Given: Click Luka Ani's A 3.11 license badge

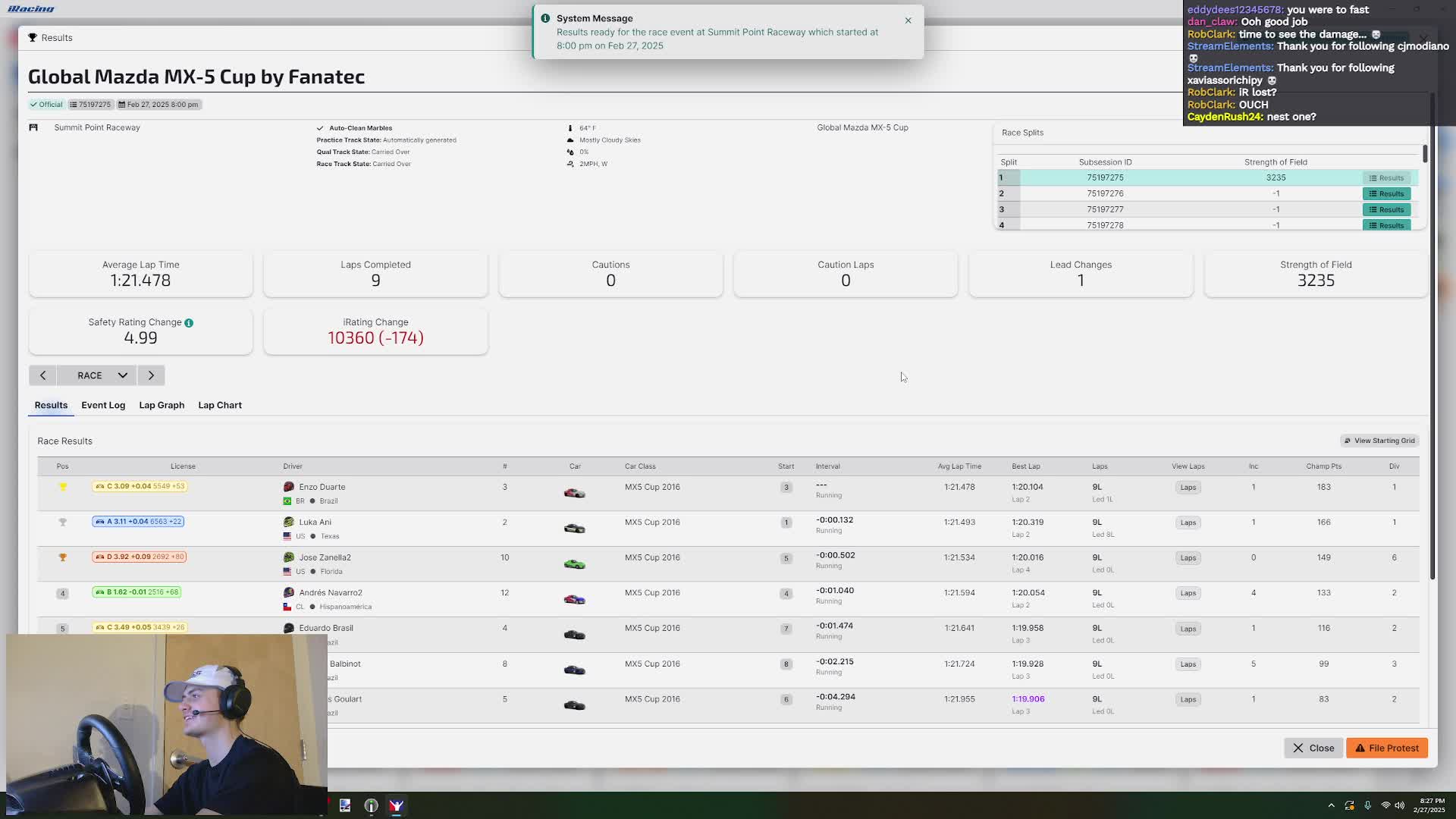Looking at the screenshot, I should coord(138,522).
